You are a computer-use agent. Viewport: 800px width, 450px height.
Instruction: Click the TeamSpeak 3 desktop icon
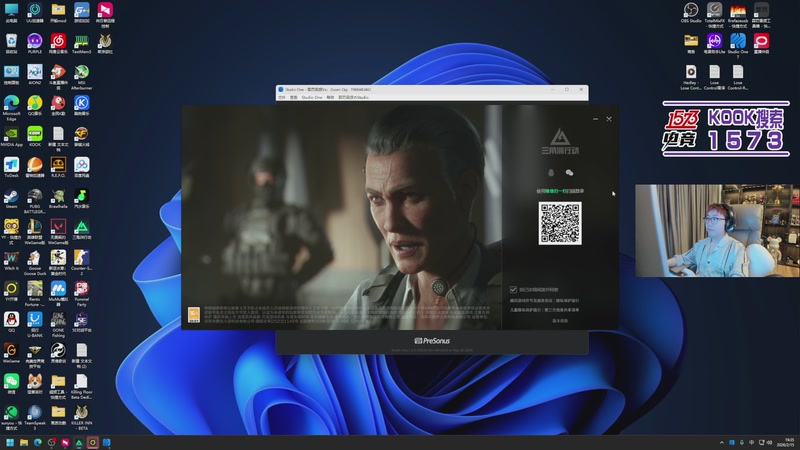[35, 417]
